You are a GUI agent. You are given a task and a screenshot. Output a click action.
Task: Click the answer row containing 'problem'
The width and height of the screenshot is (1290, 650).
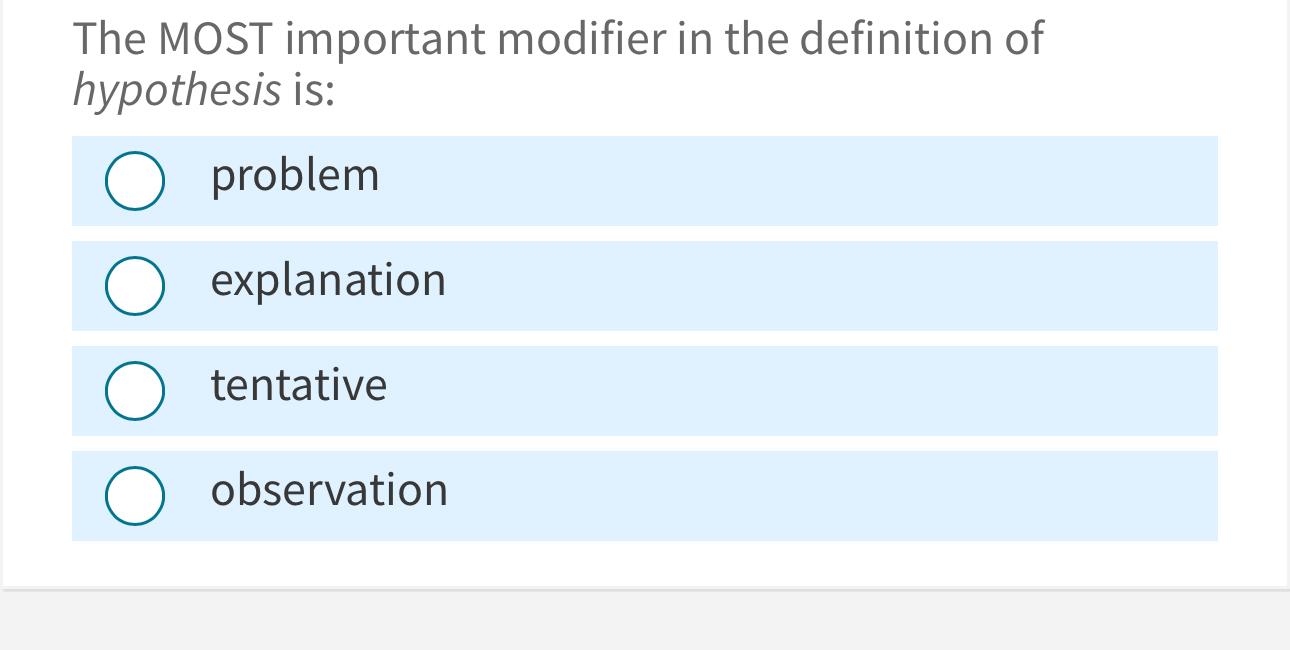(645, 181)
